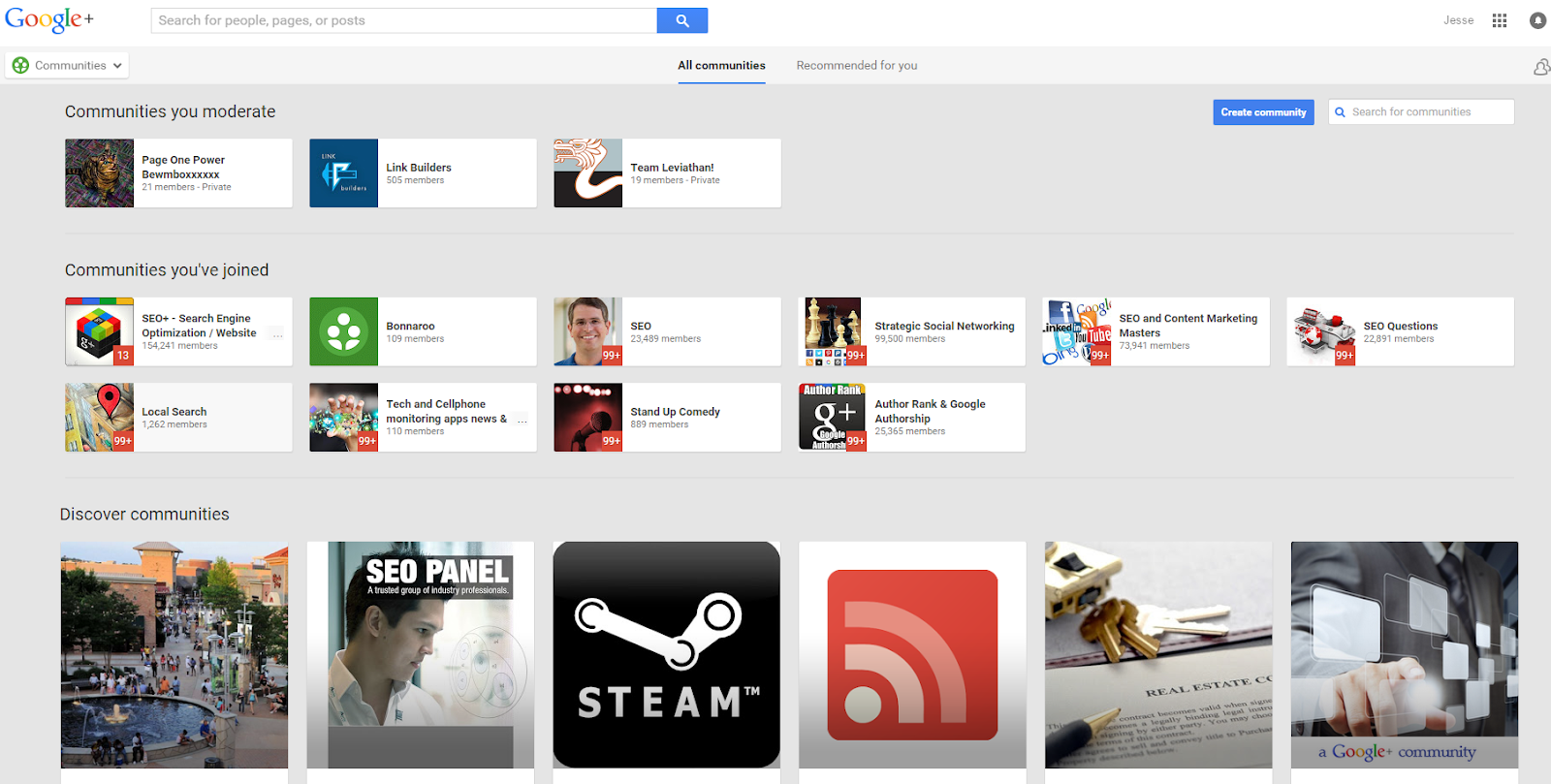Focus the people, pages, or posts search box

(x=404, y=20)
